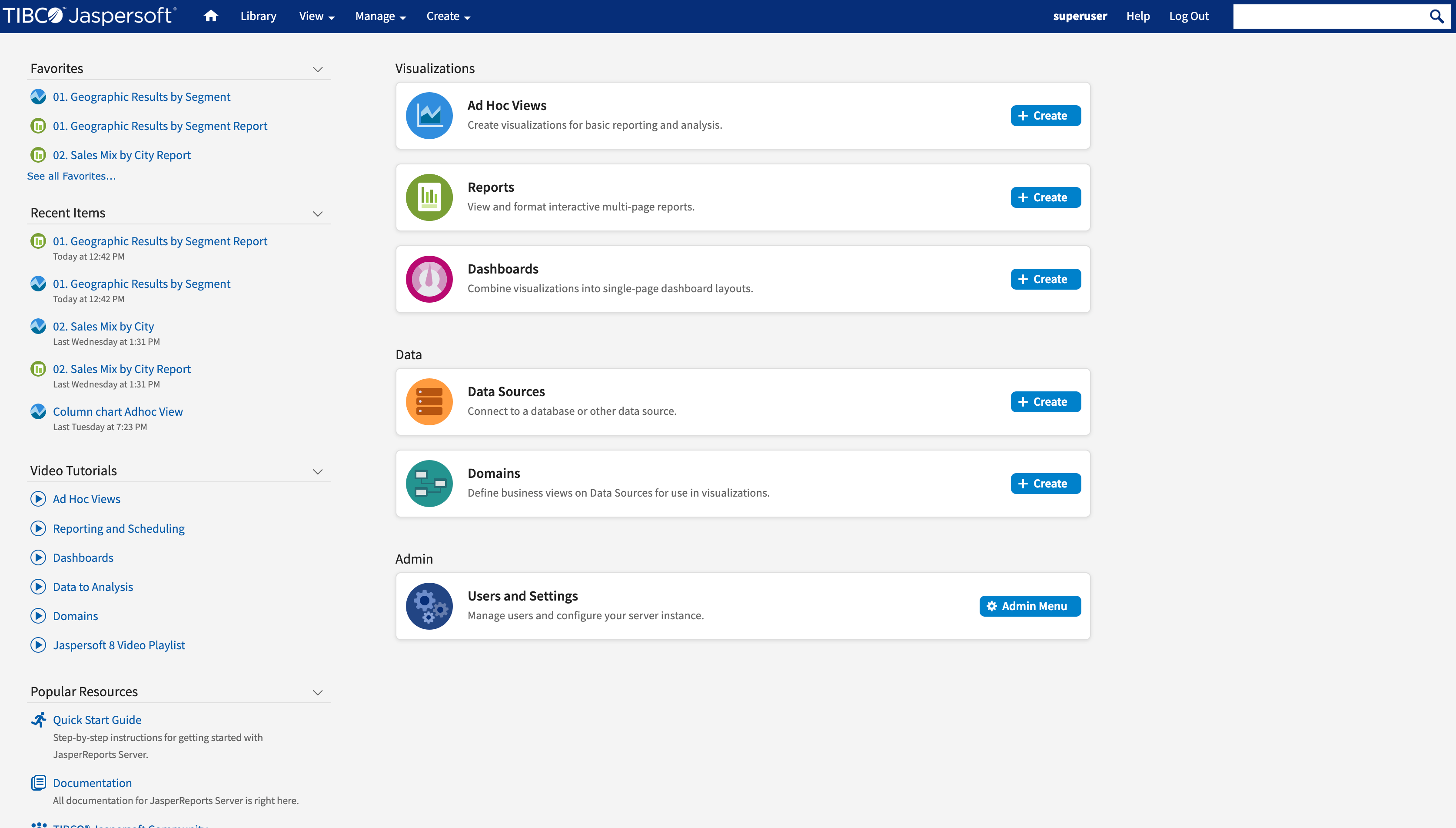This screenshot has height=828, width=1456.
Task: Click play icon beside Dashboards tutorial
Action: (38, 558)
